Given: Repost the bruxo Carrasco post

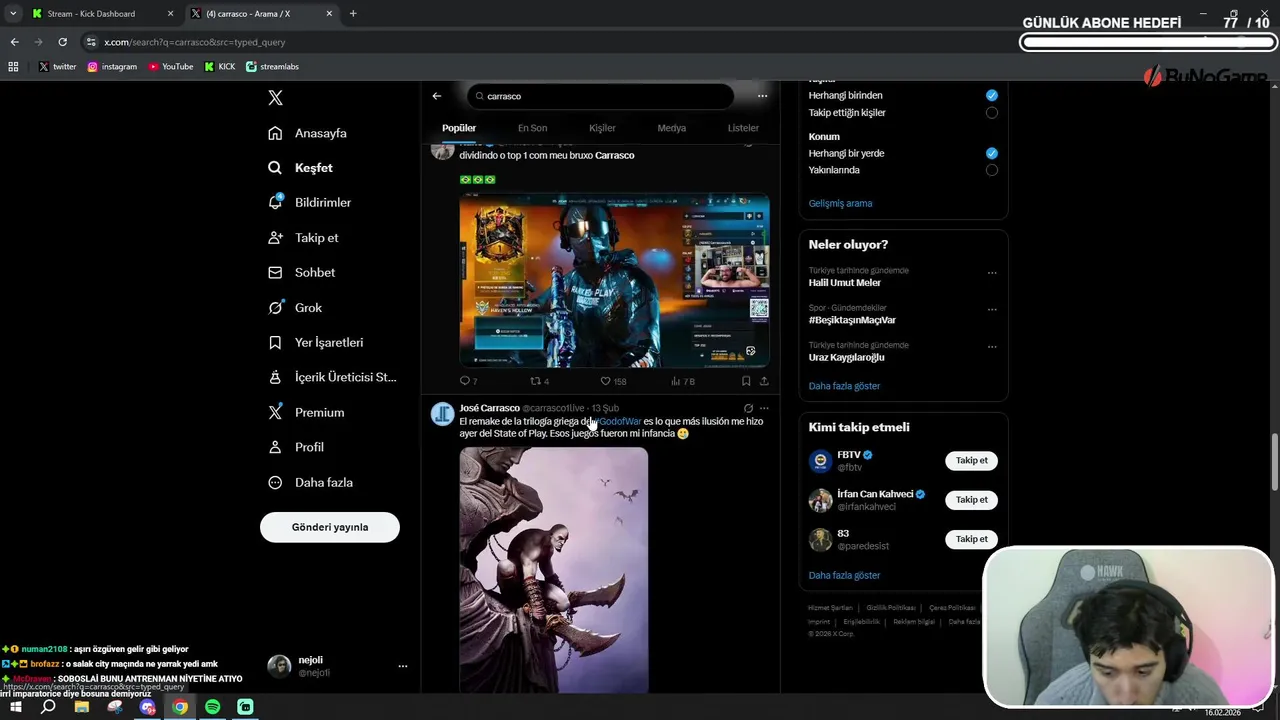Looking at the screenshot, I should point(539,381).
